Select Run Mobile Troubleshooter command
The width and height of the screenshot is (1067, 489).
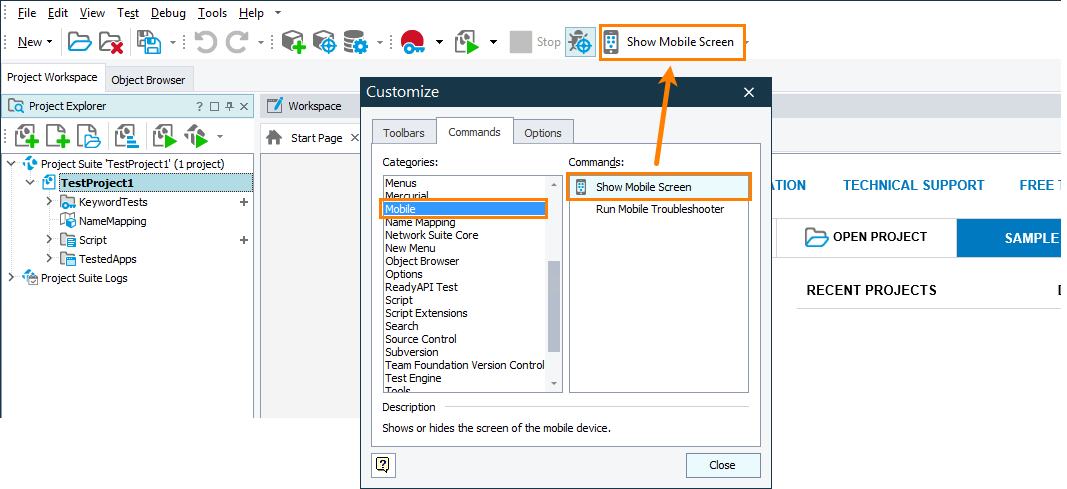pos(659,209)
